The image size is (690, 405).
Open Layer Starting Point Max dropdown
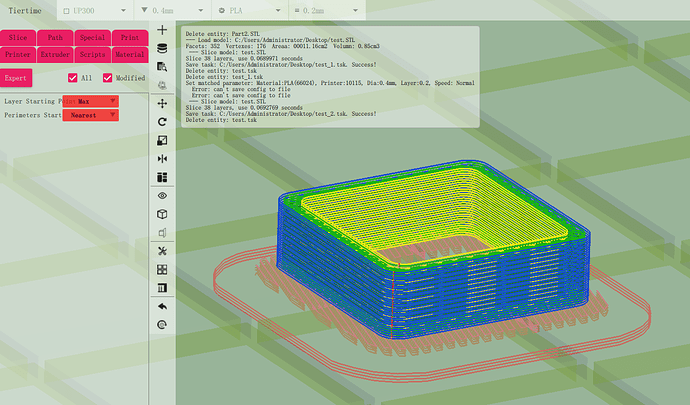click(x=91, y=102)
